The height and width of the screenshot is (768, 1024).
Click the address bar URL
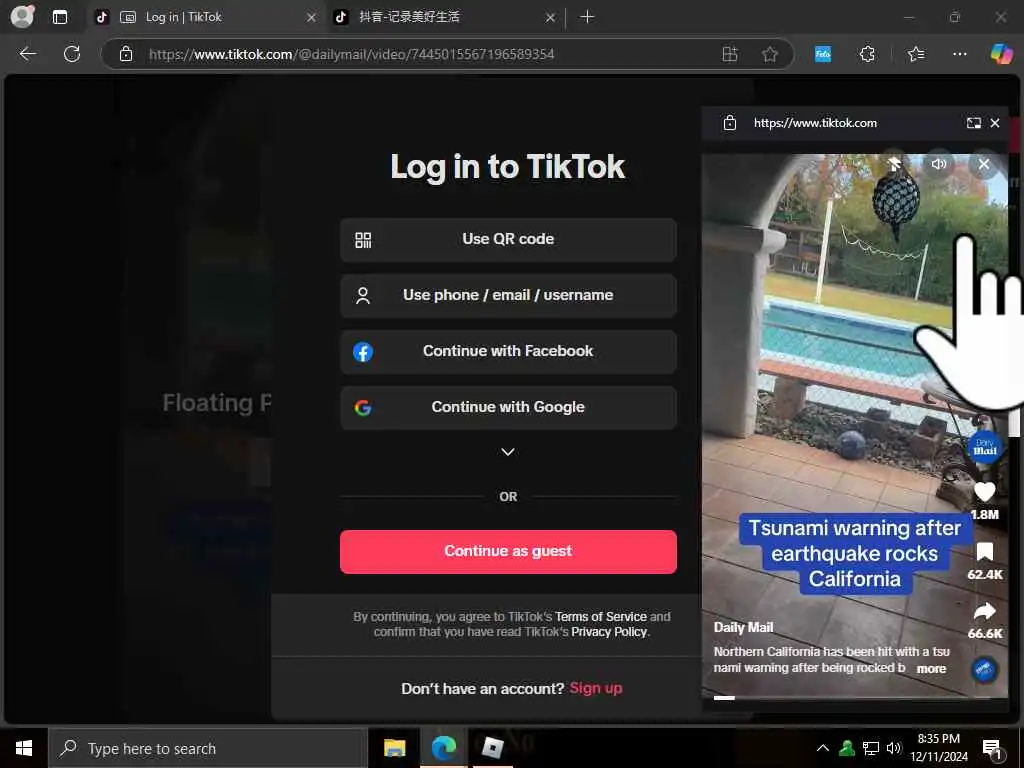(x=352, y=54)
